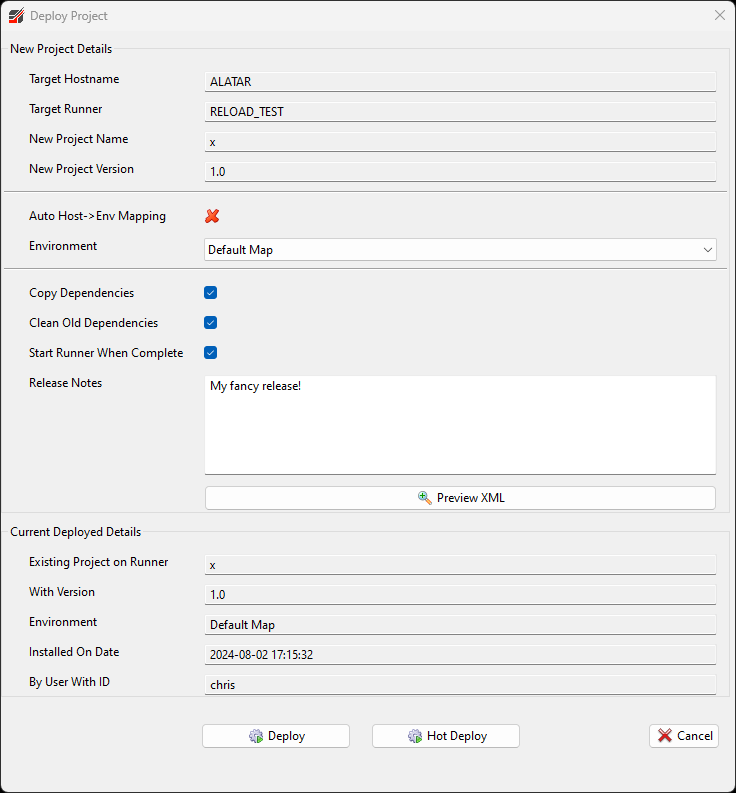This screenshot has height=793, width=736.
Task: Click the gear icon on Hot Deploy button
Action: (x=415, y=736)
